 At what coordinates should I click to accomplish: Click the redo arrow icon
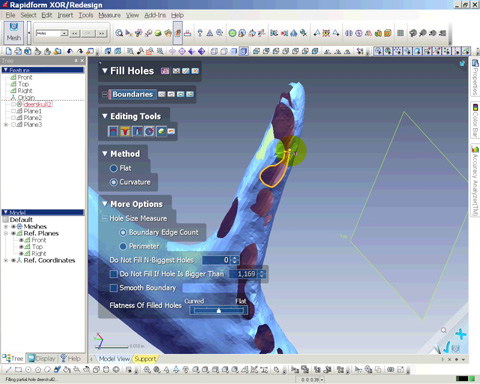(x=80, y=51)
